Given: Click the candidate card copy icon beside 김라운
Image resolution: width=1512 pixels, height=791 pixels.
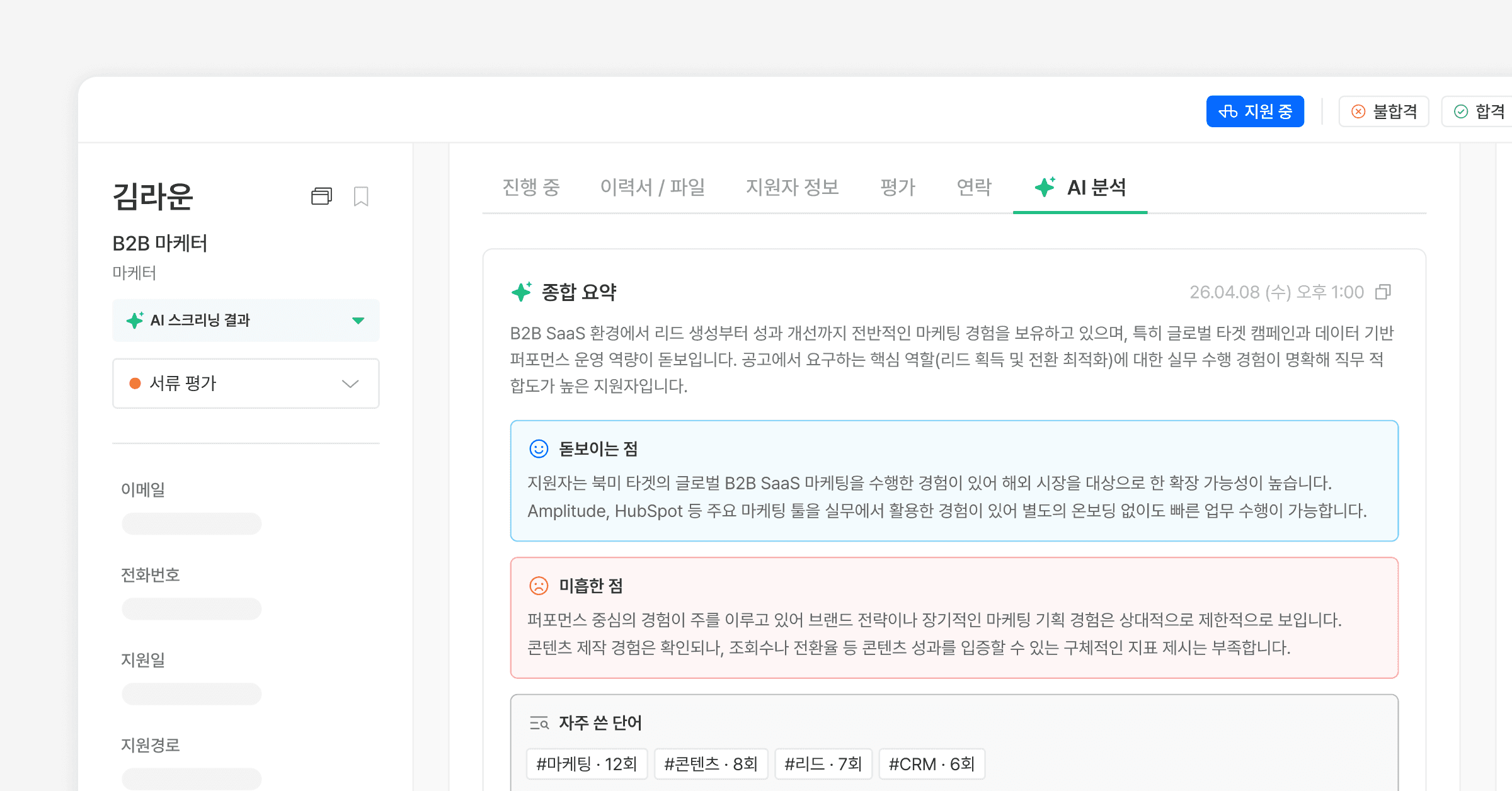Looking at the screenshot, I should click(x=321, y=196).
